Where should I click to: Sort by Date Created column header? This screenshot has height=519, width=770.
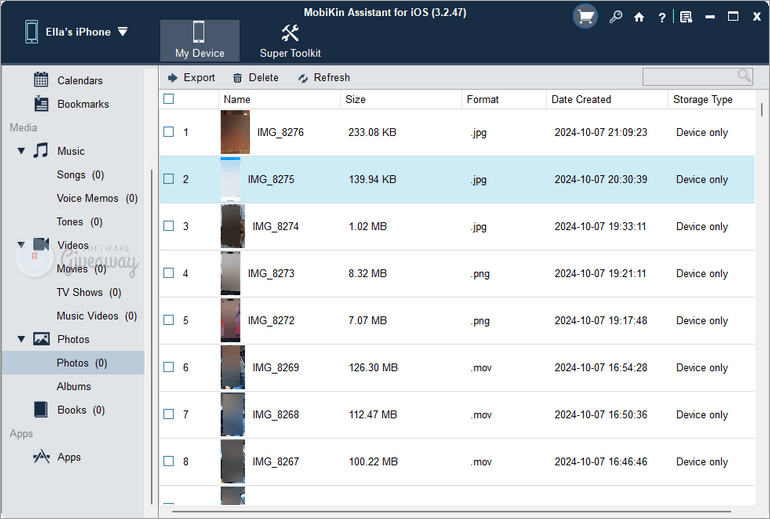click(607, 99)
